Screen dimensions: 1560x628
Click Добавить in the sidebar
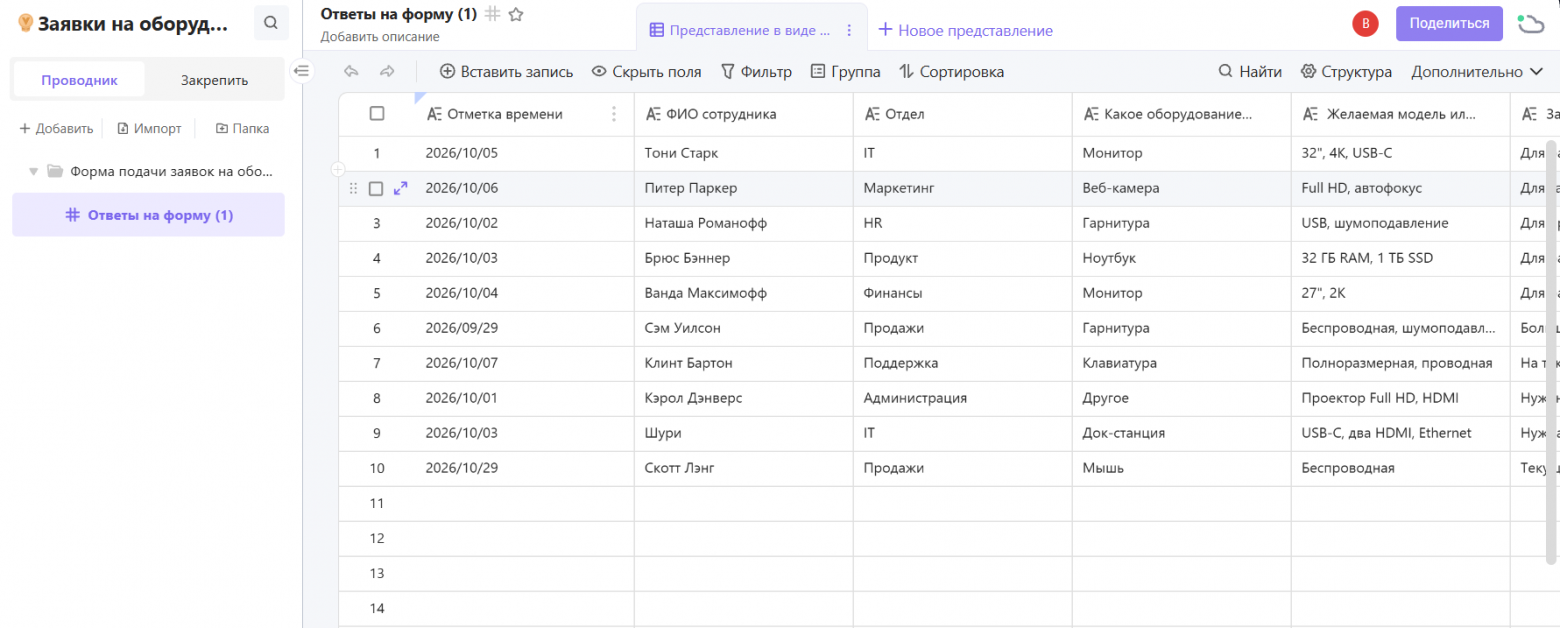pyautogui.click(x=56, y=128)
